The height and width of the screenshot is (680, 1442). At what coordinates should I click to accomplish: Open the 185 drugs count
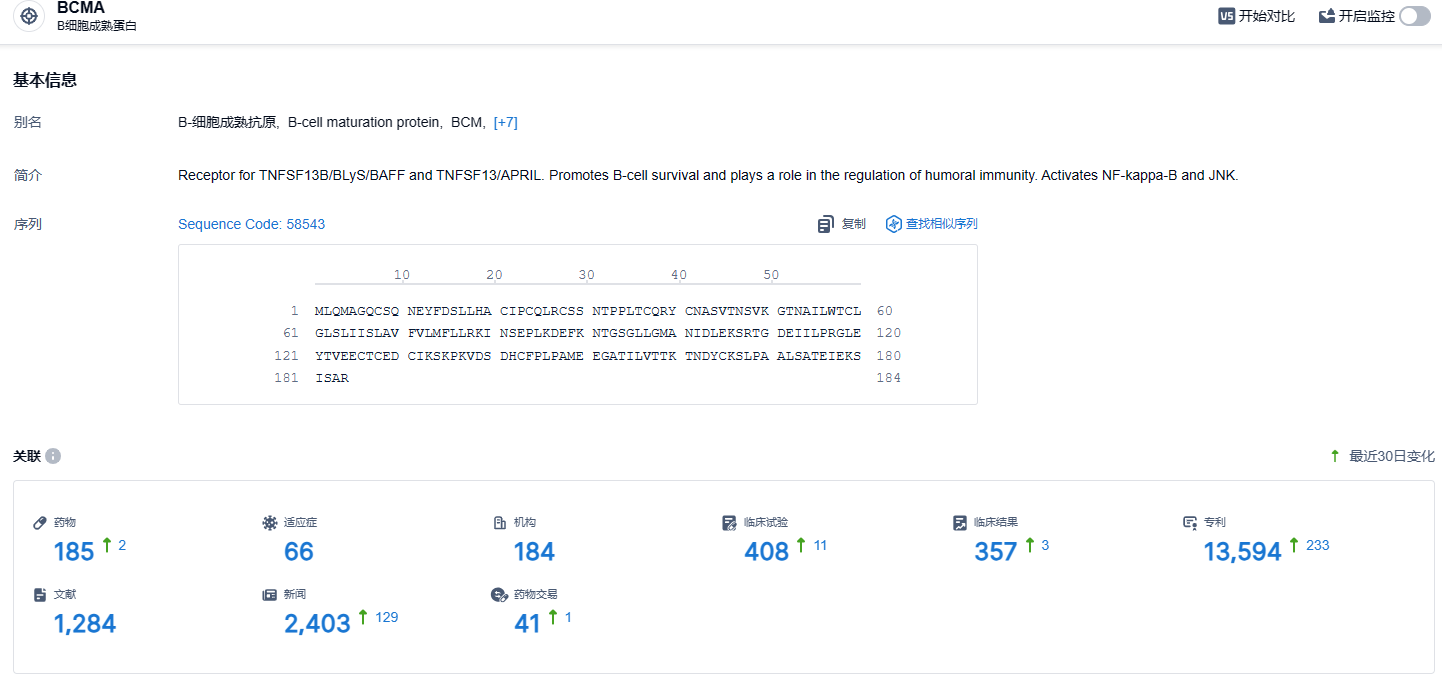[x=74, y=551]
